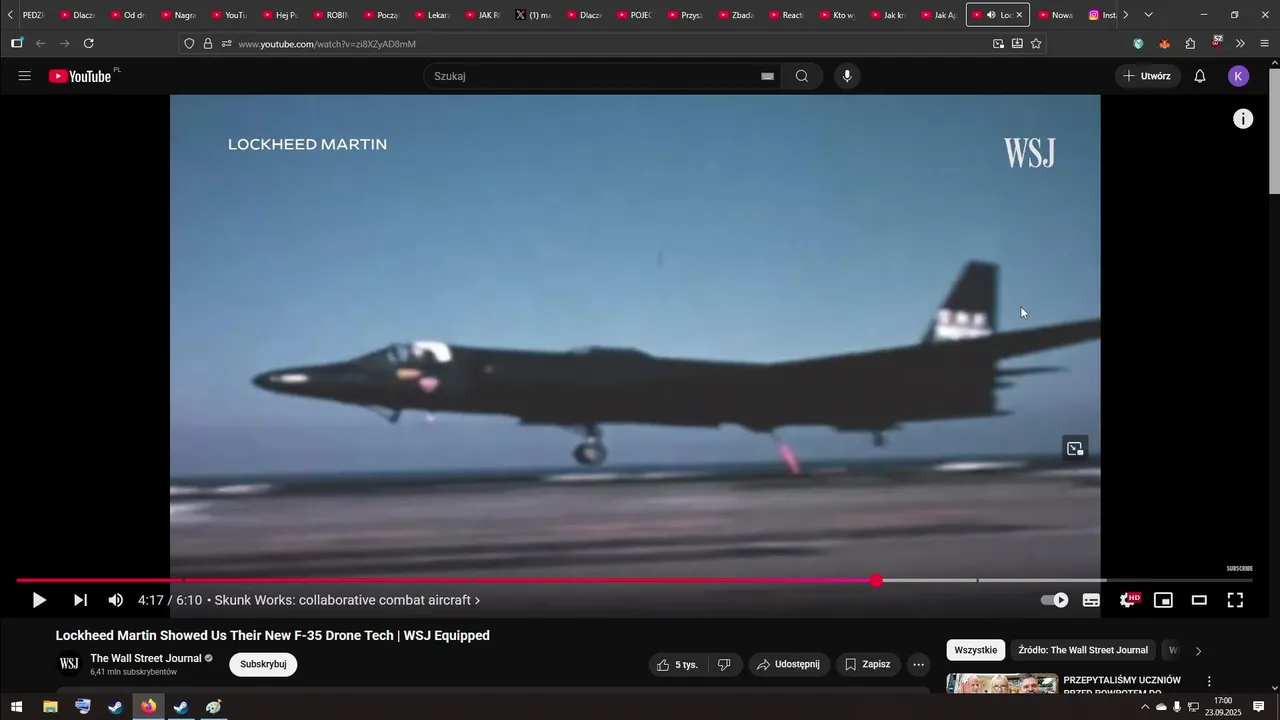Show hidden system tray icons
Screen dimensions: 1280x720
click(1145, 707)
